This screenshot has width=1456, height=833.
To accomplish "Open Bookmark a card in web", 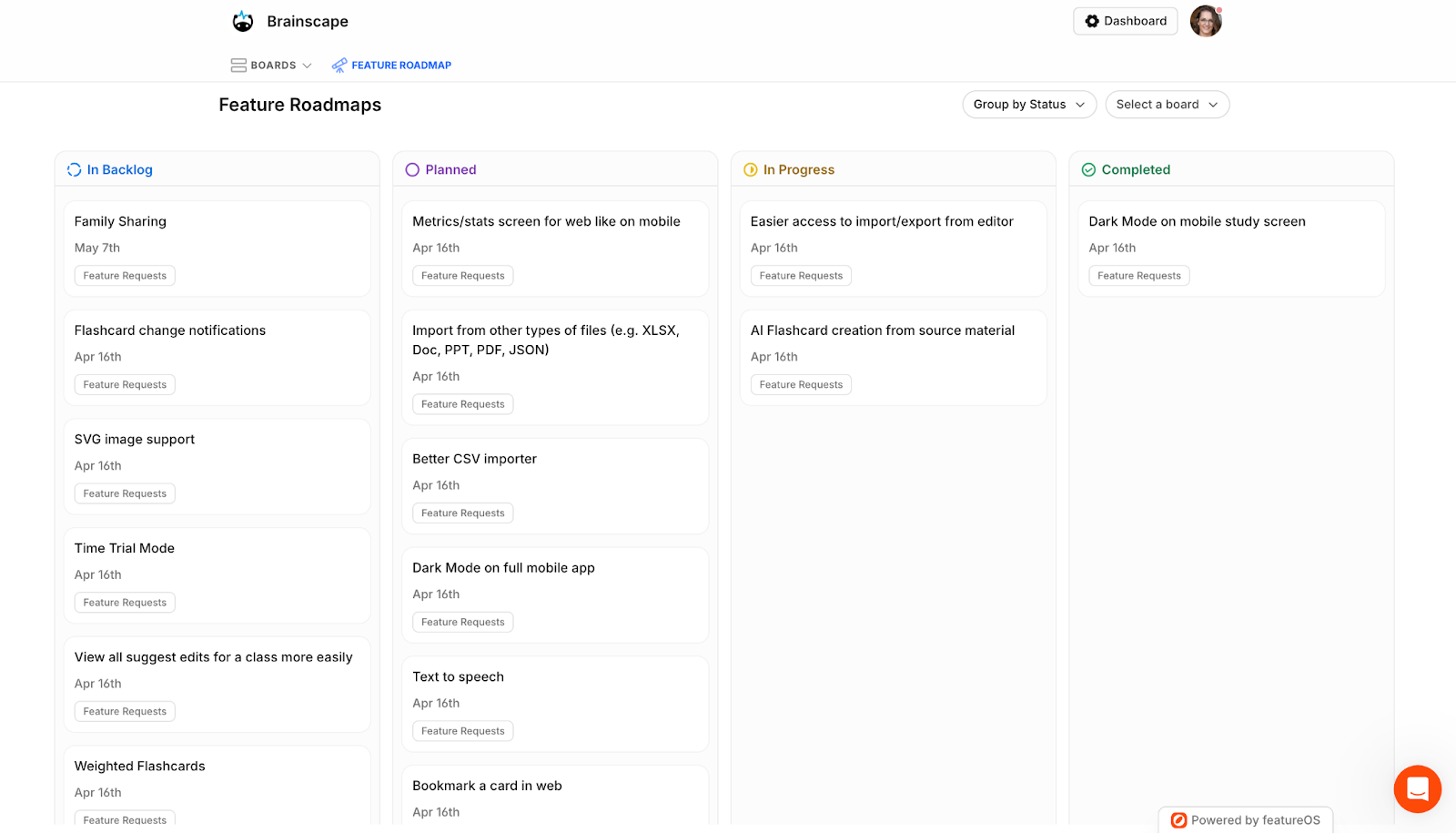I will coord(555,796).
